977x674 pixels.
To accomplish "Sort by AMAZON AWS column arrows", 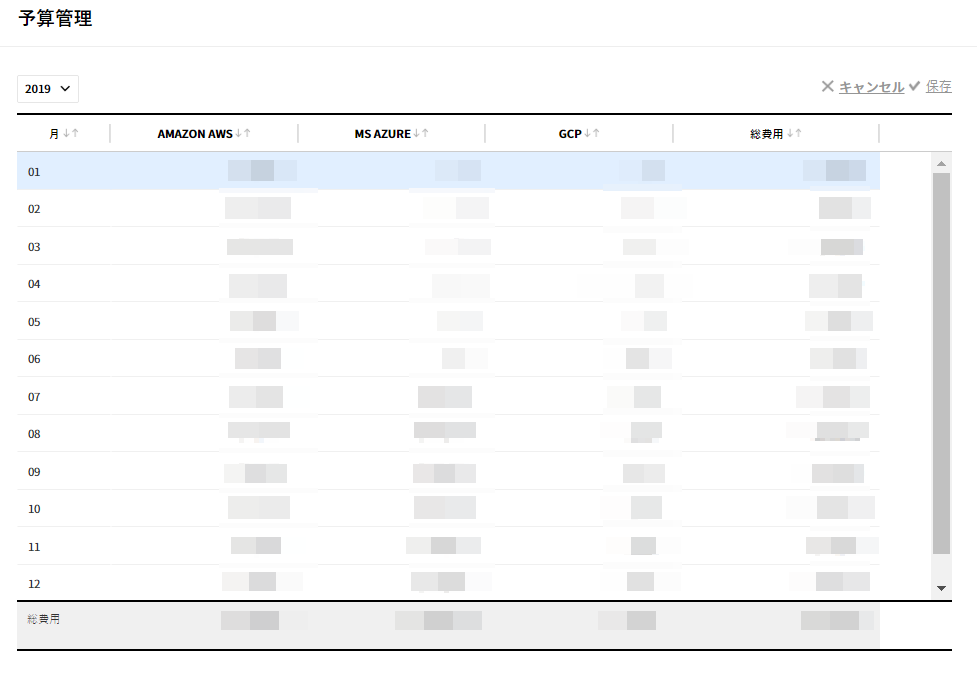I will pos(243,133).
